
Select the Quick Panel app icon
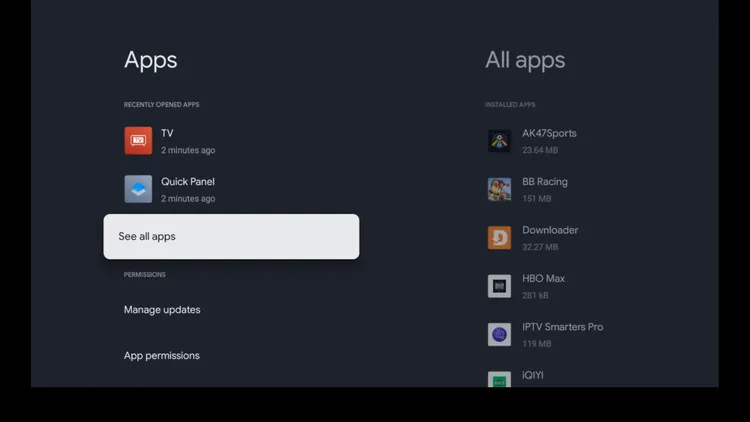tap(138, 189)
